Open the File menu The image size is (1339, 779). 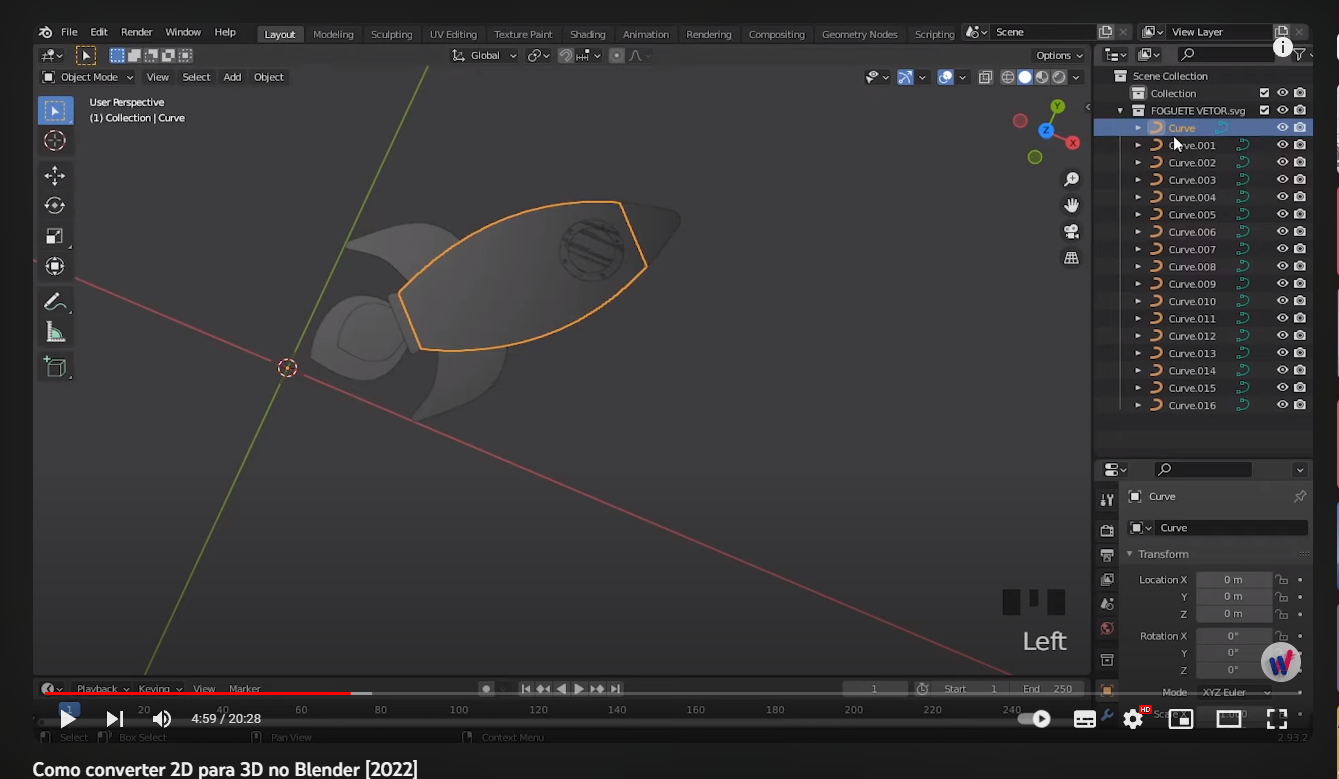pyautogui.click(x=69, y=32)
